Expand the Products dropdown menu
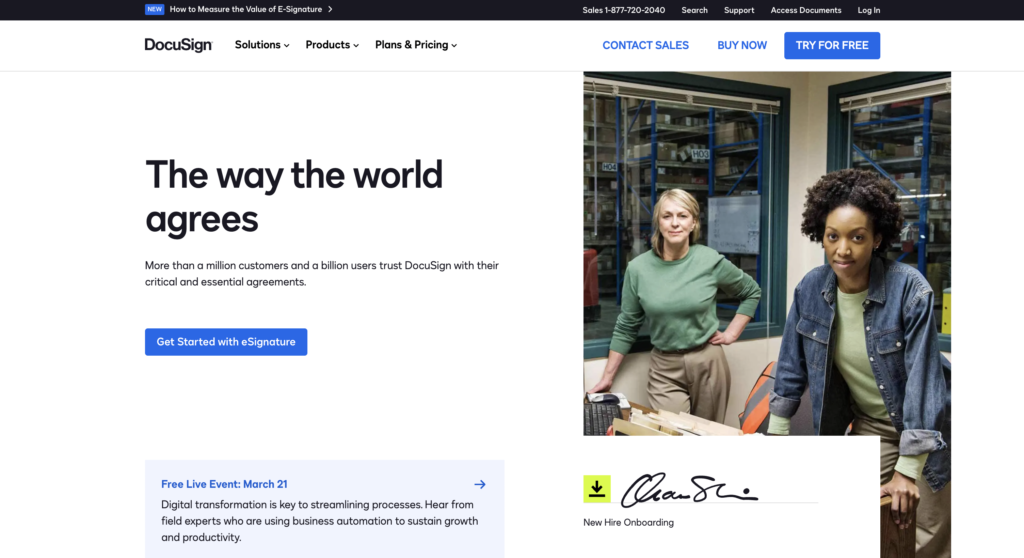This screenshot has height=558, width=1024. coord(332,45)
